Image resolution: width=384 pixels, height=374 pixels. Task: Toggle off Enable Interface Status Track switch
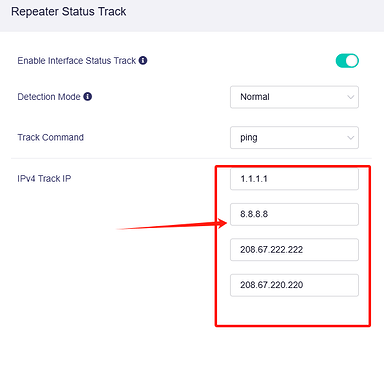click(x=347, y=61)
